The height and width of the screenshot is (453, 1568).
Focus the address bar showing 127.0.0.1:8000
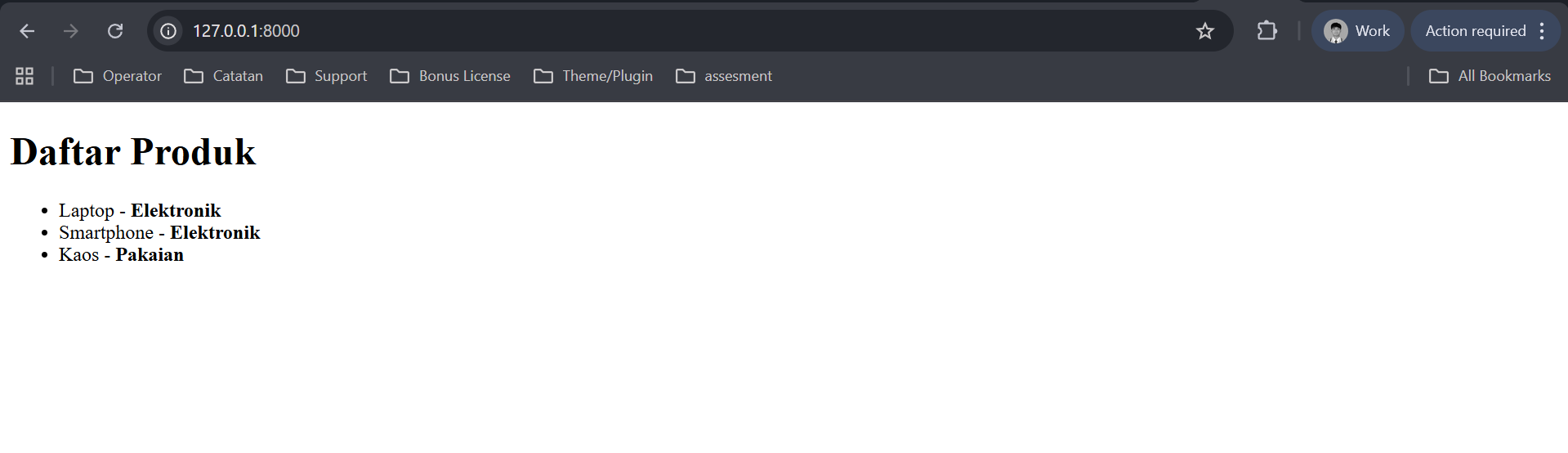coord(654,31)
